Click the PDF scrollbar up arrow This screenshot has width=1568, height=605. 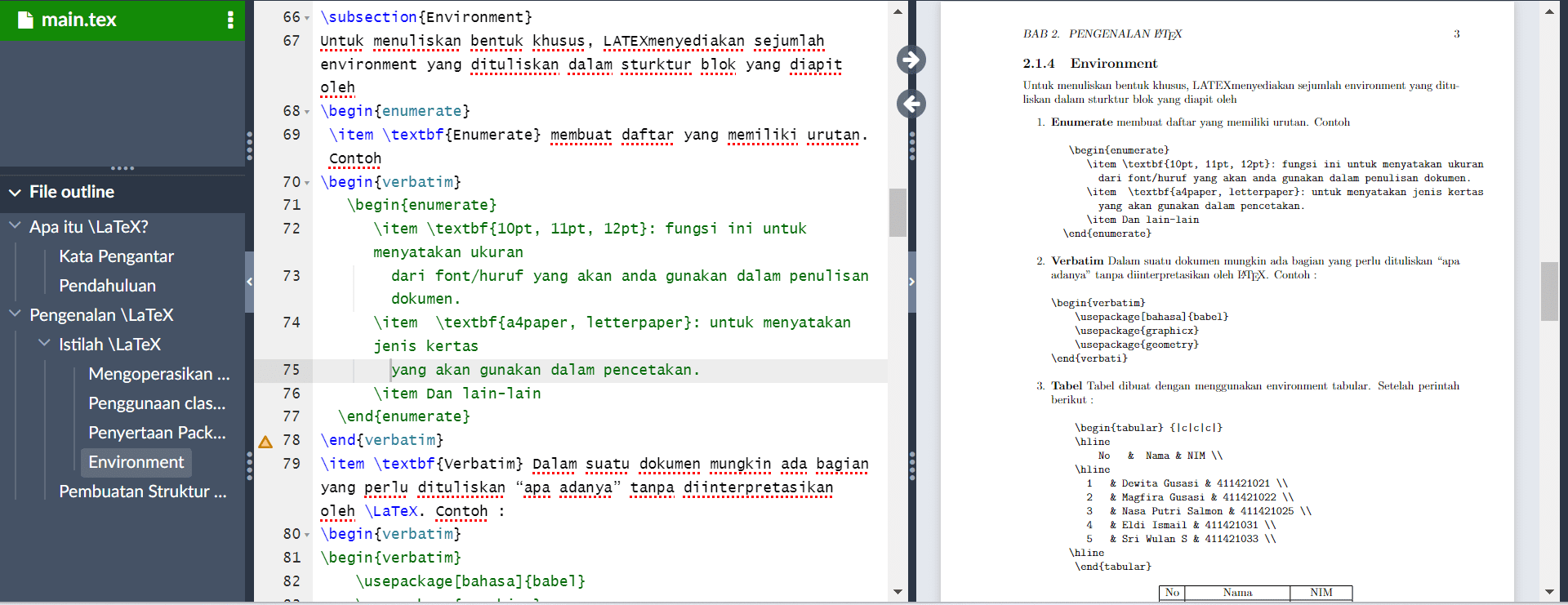(x=1549, y=11)
